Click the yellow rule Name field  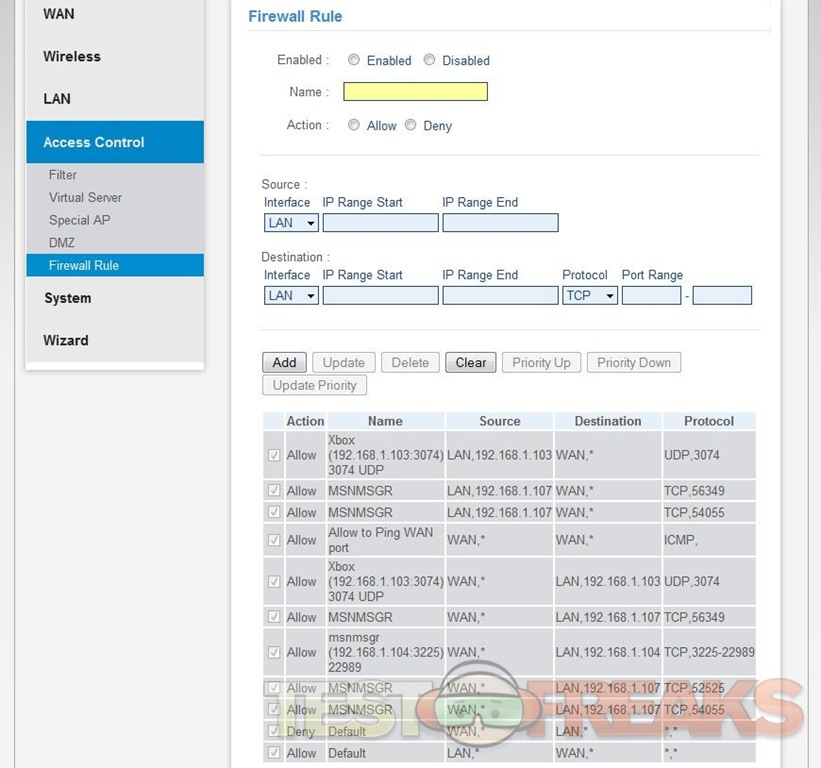pyautogui.click(x=415, y=92)
